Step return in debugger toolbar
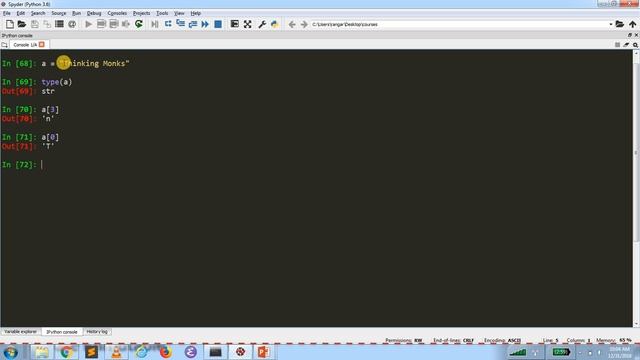The height and width of the screenshot is (360, 640). pyautogui.click(x=193, y=24)
